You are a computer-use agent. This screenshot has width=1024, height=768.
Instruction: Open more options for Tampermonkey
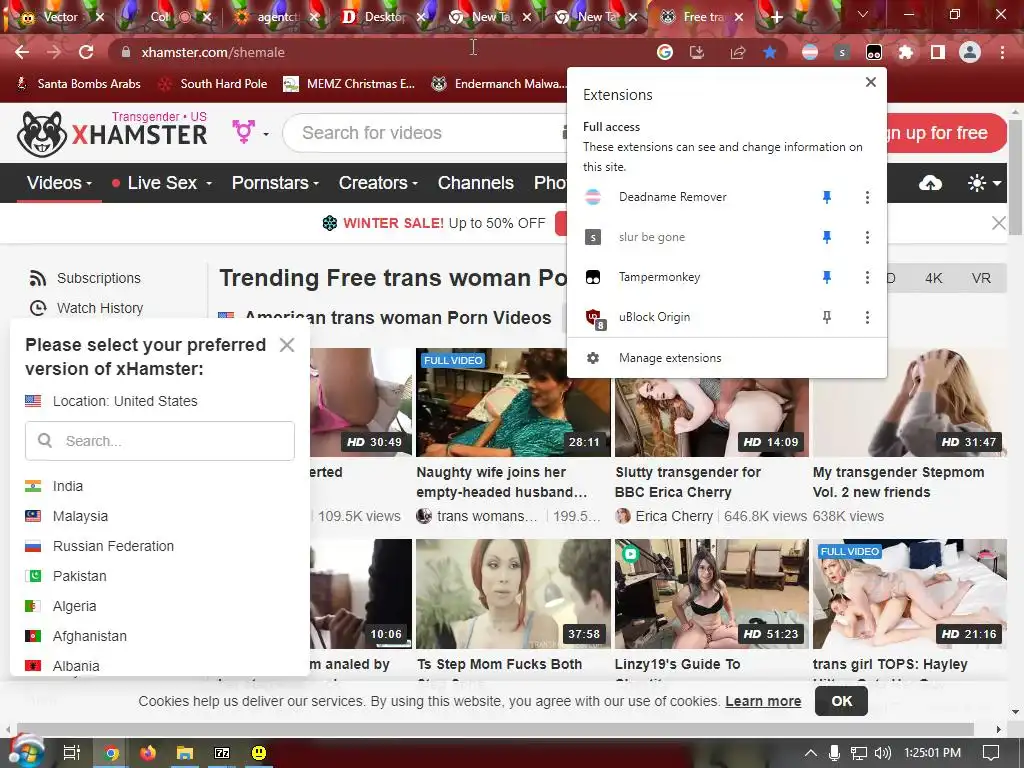(x=867, y=277)
